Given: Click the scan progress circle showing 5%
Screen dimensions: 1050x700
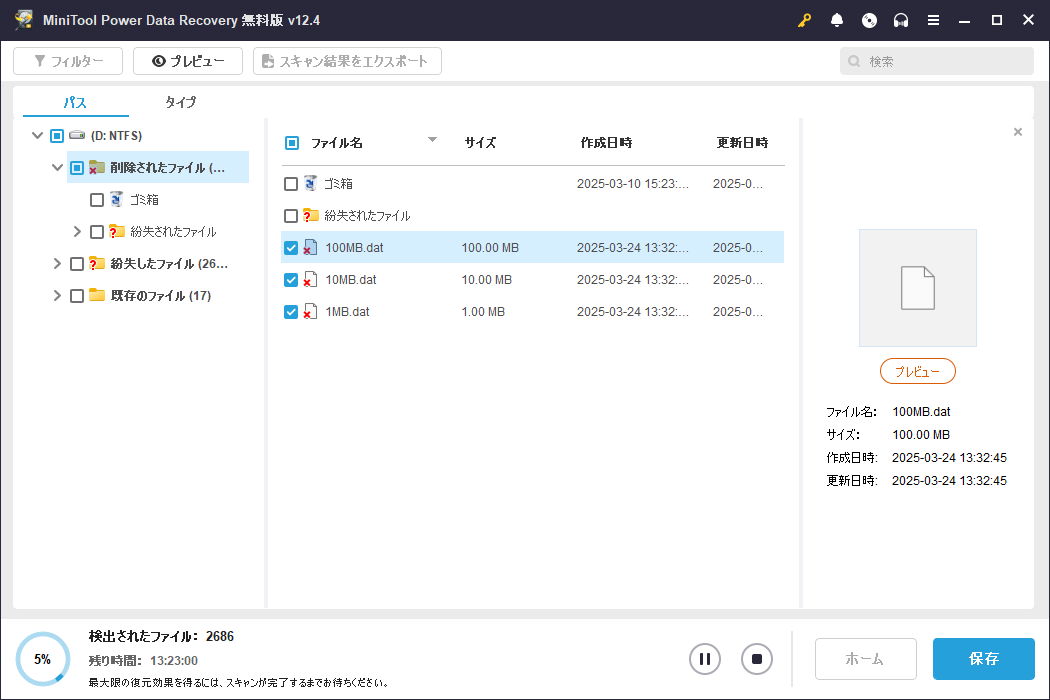Looking at the screenshot, I should click(42, 659).
